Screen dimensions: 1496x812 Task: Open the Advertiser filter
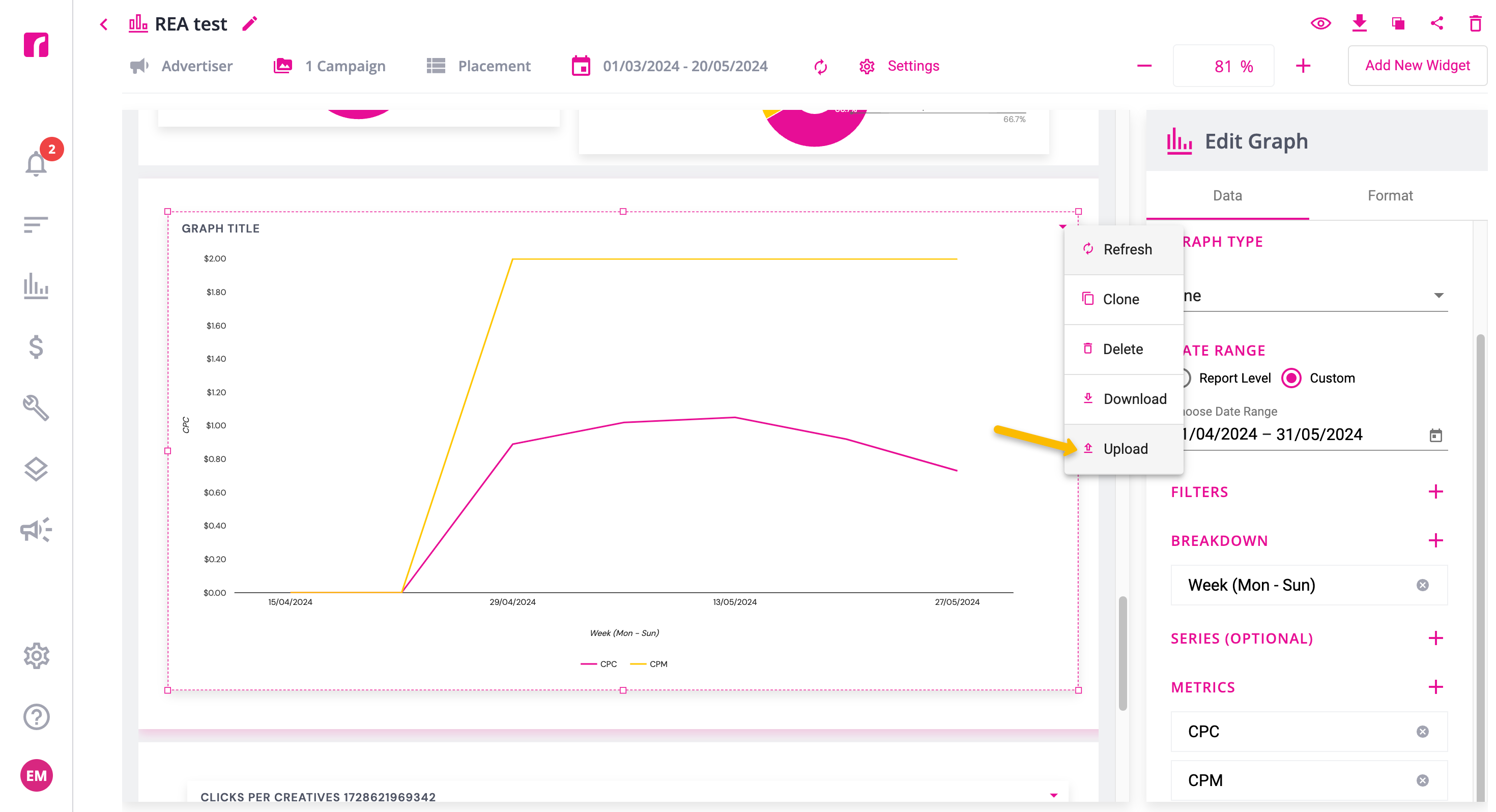pyautogui.click(x=181, y=66)
